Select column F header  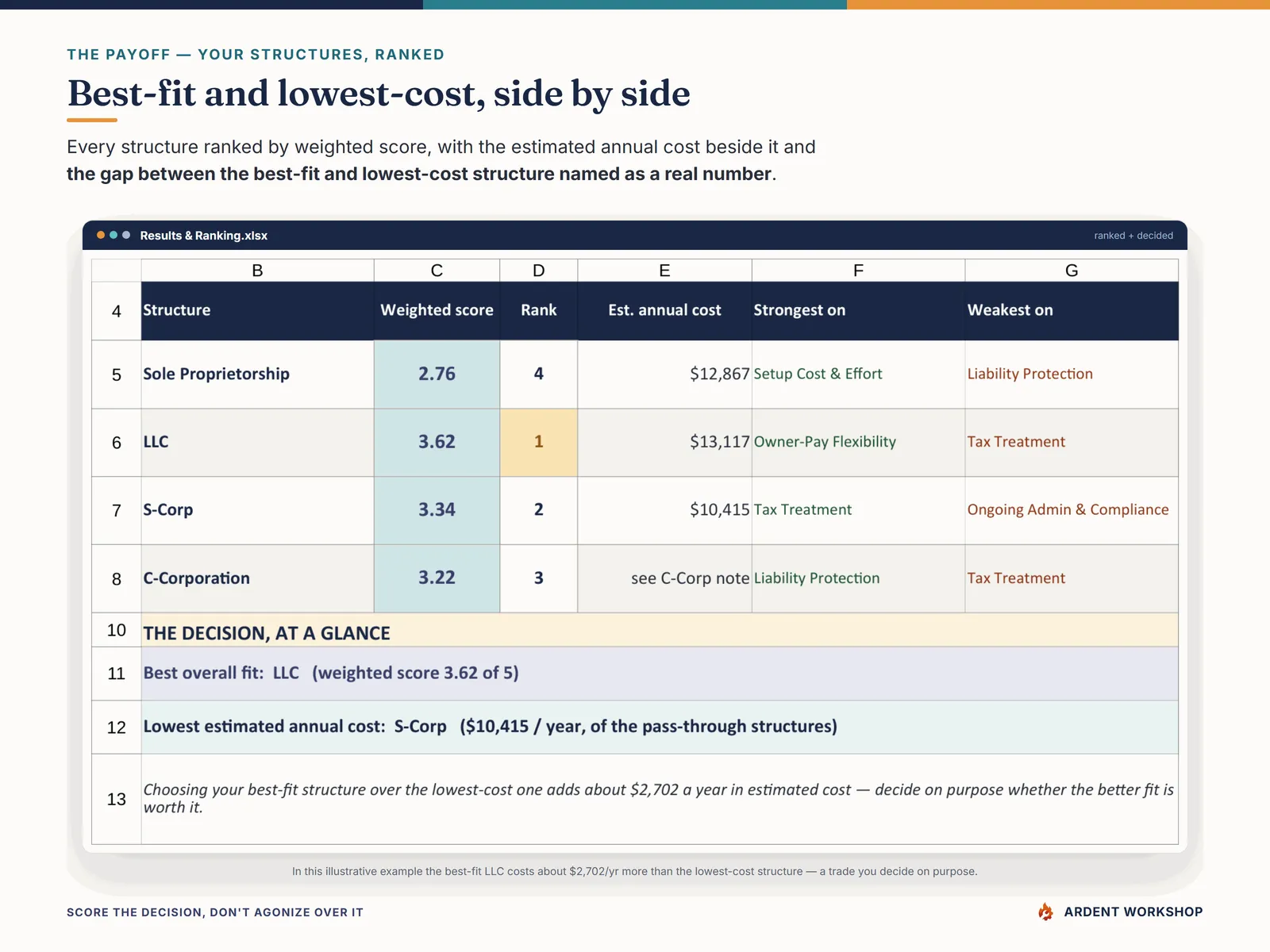pyautogui.click(x=858, y=271)
